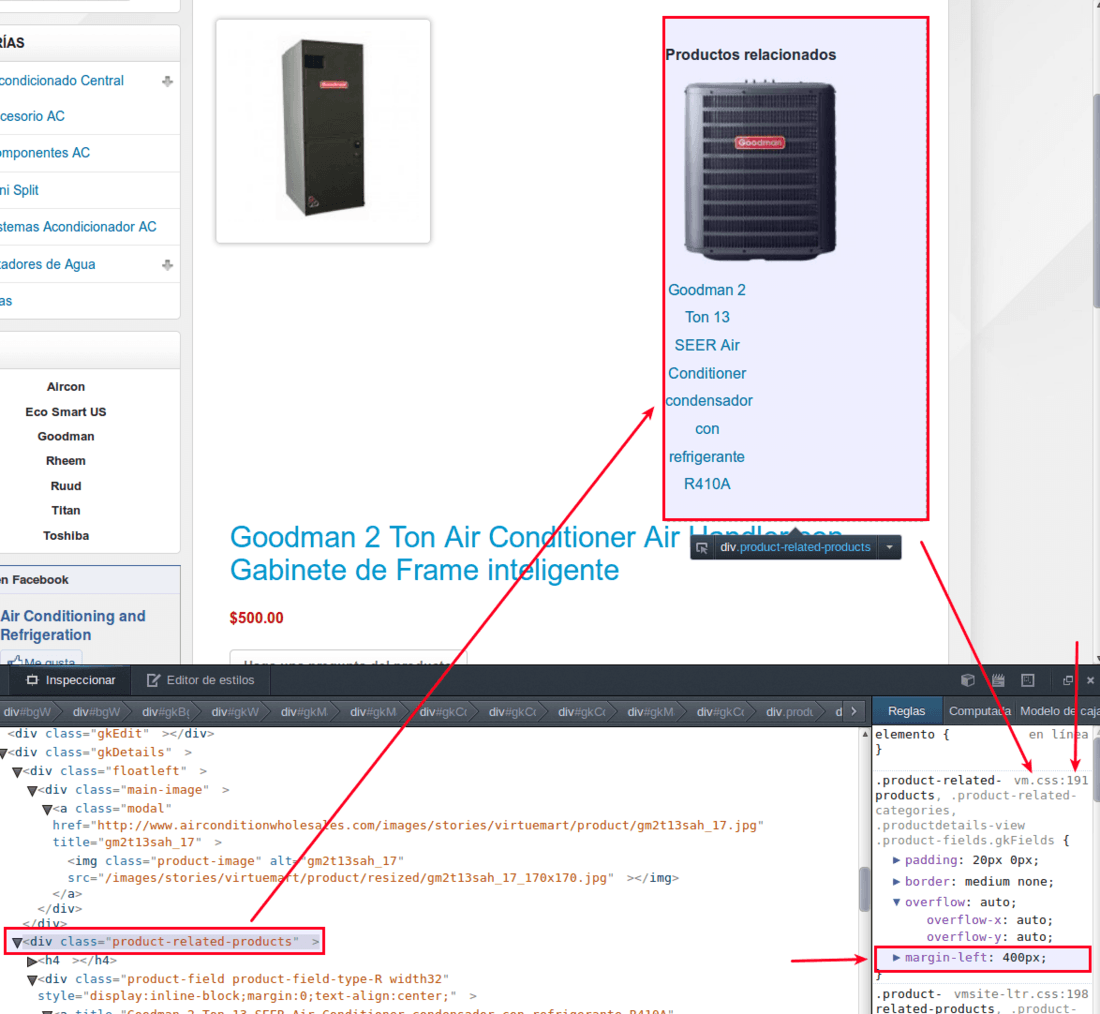The width and height of the screenshot is (1100, 1014).
Task: Collapse the overflow rule property
Action: [896, 902]
